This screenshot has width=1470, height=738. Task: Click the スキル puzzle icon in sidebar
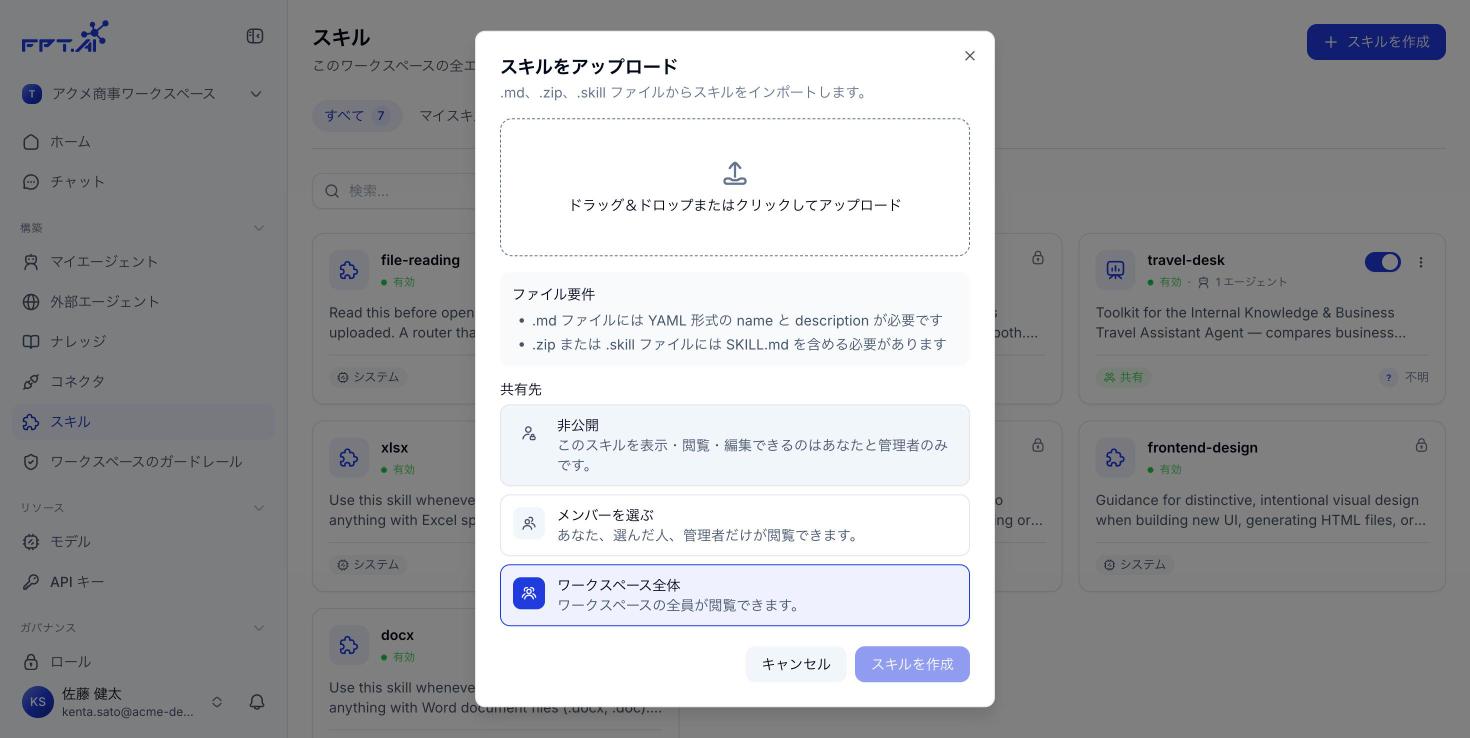[x=31, y=422]
